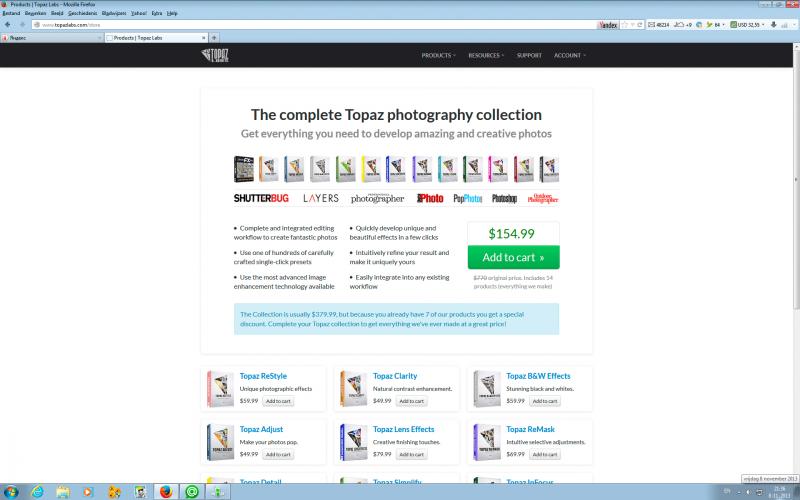800x500 pixels.
Task: Click the browser forward arrow
Action: pyautogui.click(x=22, y=24)
